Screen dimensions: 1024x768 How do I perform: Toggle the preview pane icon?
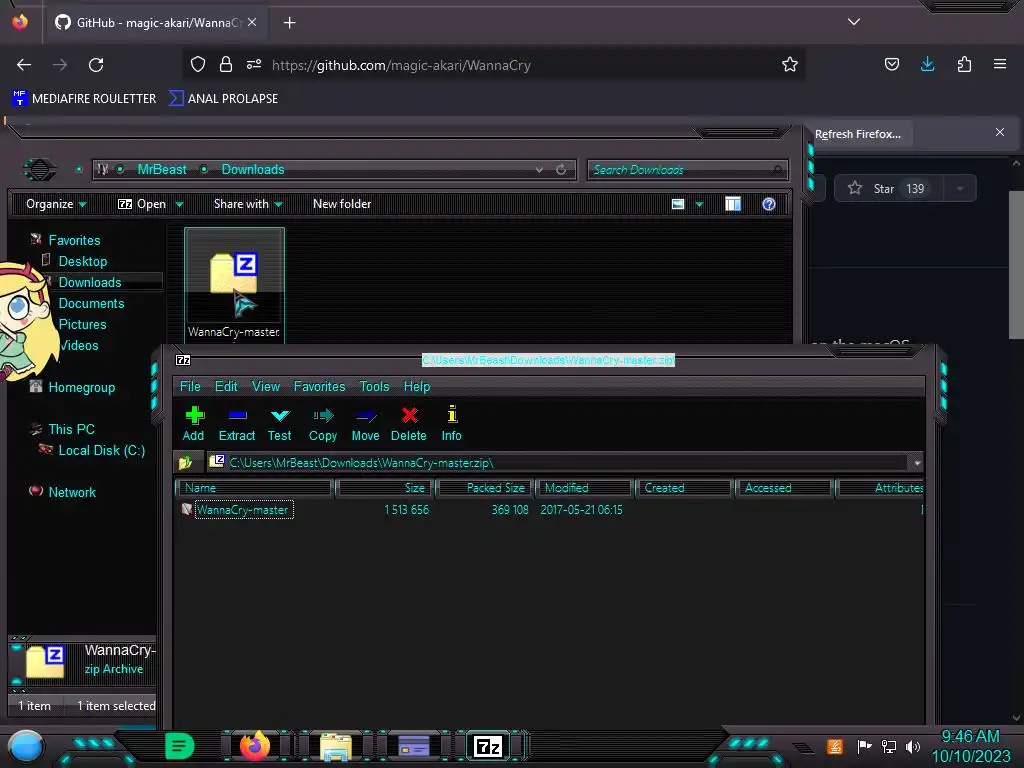click(x=733, y=204)
